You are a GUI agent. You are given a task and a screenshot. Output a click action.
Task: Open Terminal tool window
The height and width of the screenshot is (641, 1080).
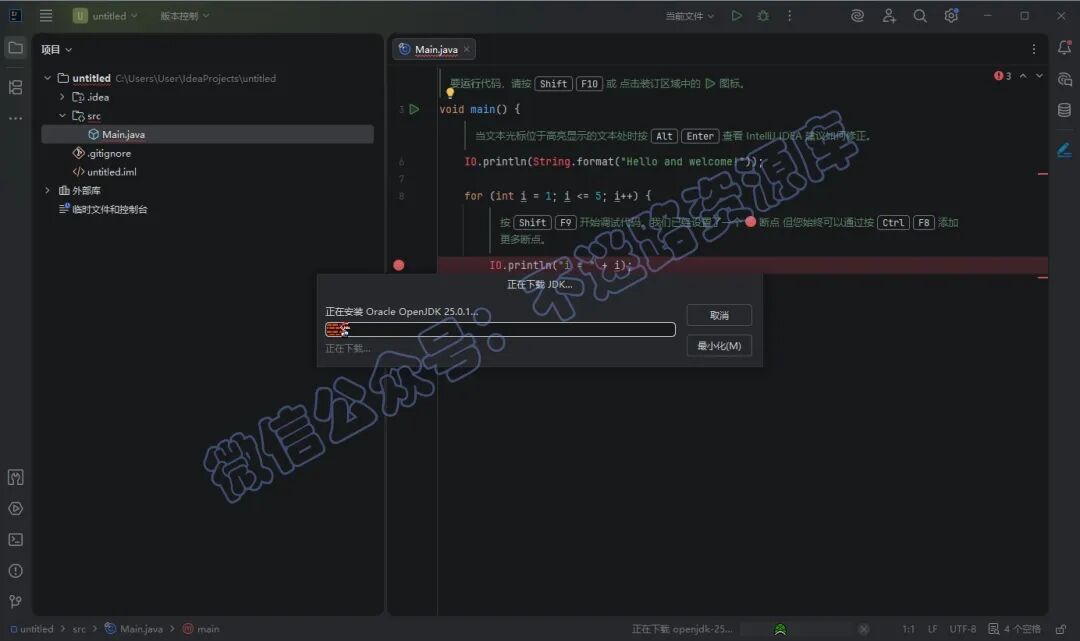click(15, 539)
